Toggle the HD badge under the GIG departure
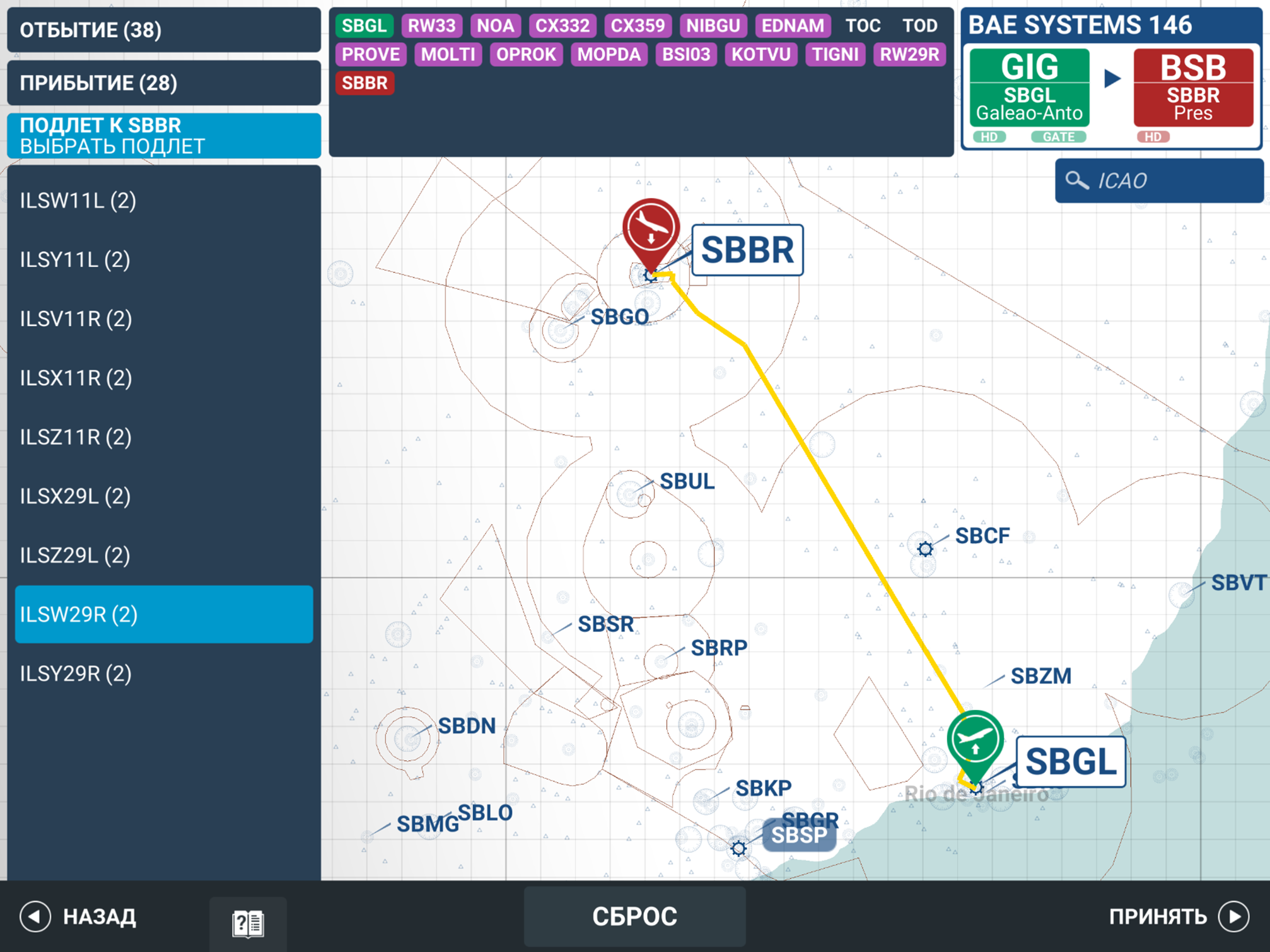The width and height of the screenshot is (1270, 952). coord(989,137)
